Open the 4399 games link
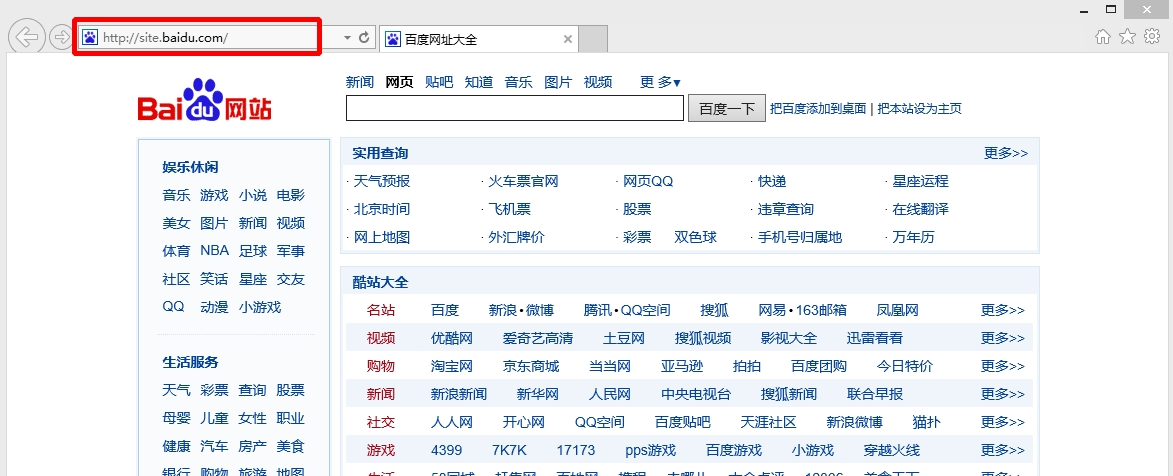The image size is (1173, 476). tap(447, 450)
